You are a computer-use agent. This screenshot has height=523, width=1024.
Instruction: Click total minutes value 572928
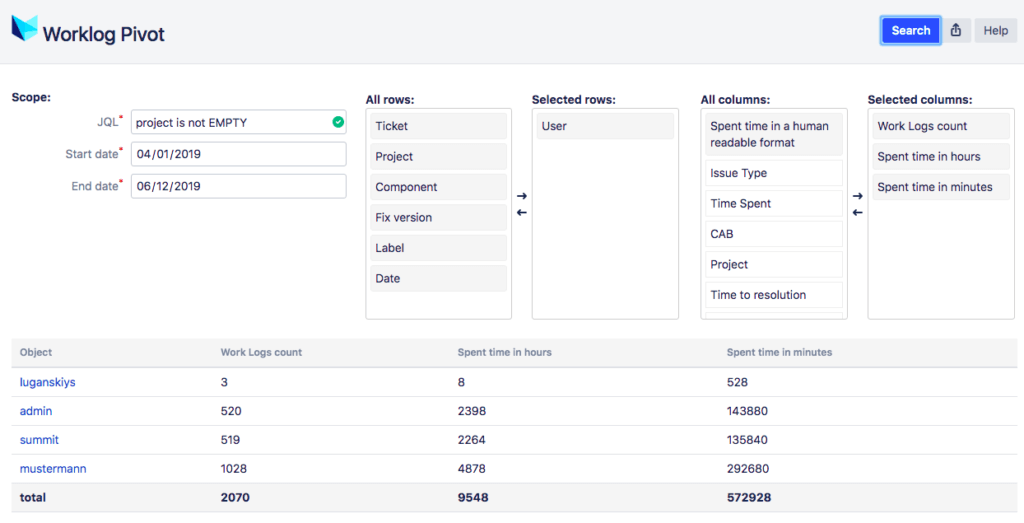click(749, 498)
